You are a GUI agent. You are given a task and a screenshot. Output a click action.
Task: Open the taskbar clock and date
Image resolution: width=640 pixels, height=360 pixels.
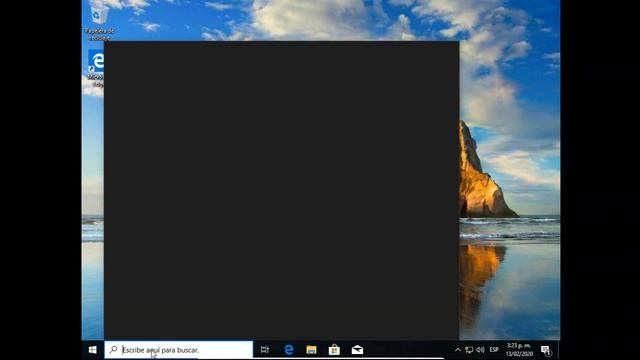click(519, 350)
